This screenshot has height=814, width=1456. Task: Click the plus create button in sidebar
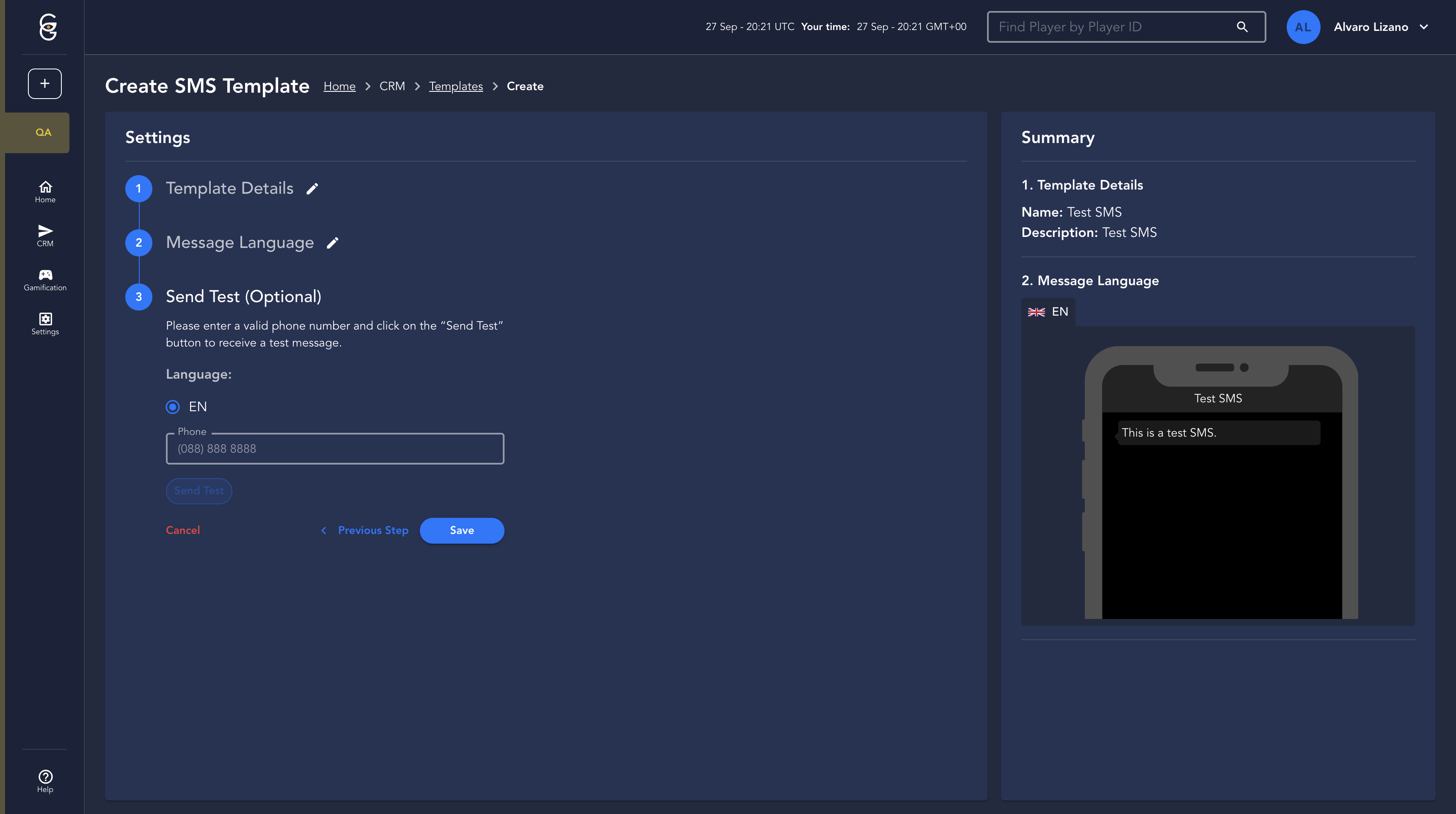(x=44, y=84)
